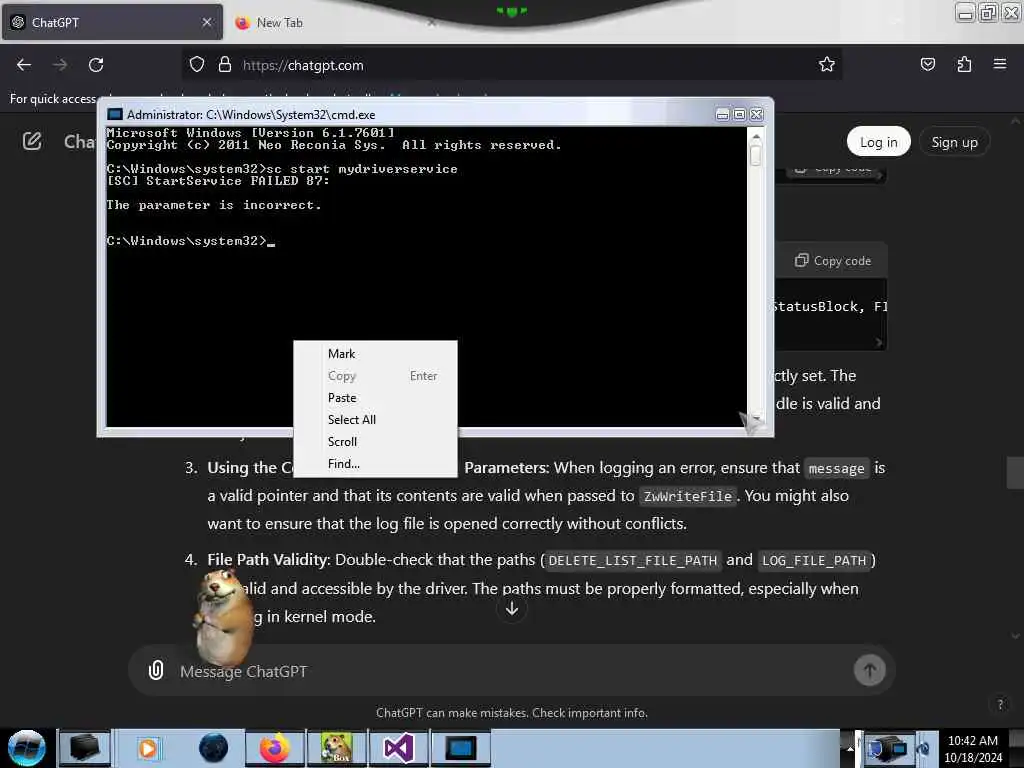
Task: Click 'The parameter is incorrect.' line in cmd
Action: (x=214, y=205)
